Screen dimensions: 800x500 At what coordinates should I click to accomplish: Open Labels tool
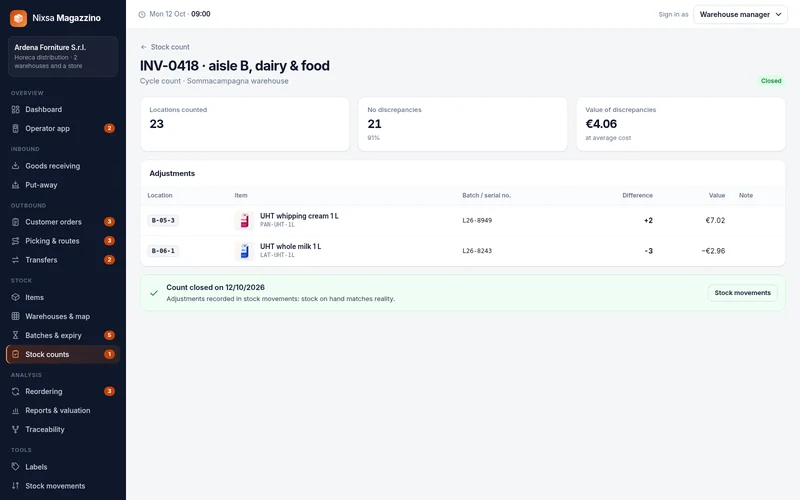pos(63,467)
